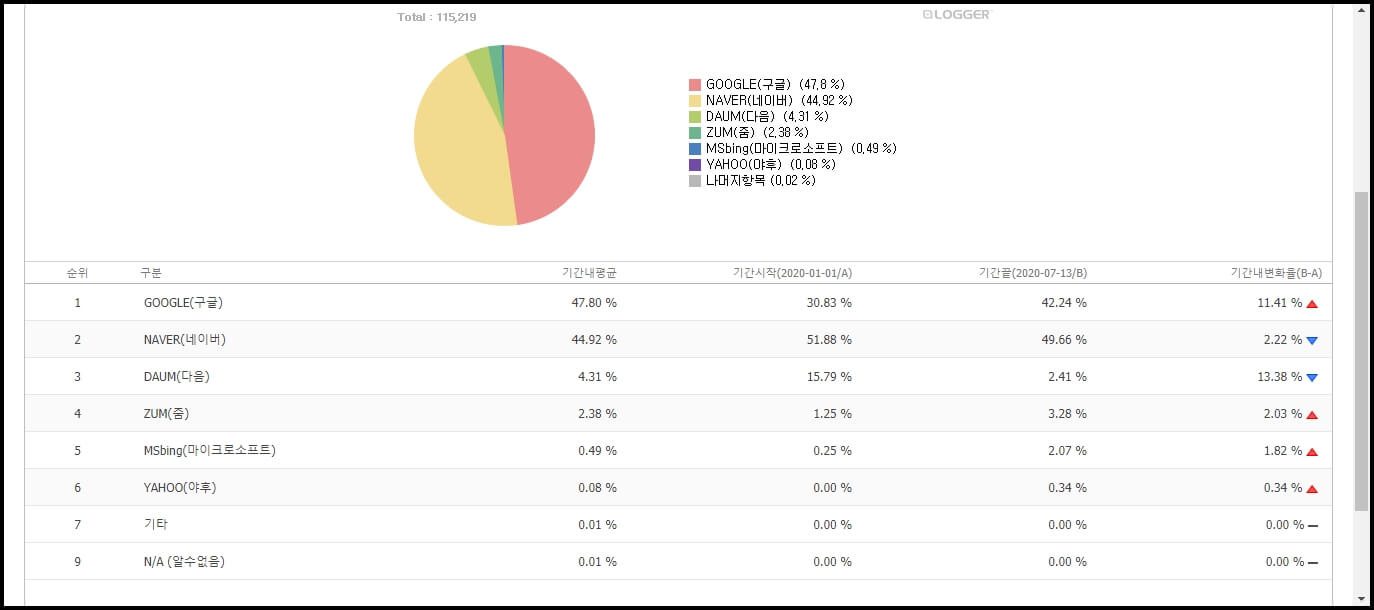The width and height of the screenshot is (1374, 610).
Task: Select ZUM(줌) in the table
Action: (x=166, y=413)
